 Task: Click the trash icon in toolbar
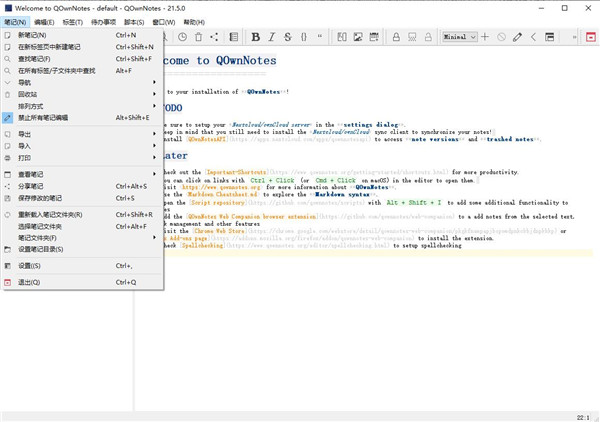(x=199, y=37)
